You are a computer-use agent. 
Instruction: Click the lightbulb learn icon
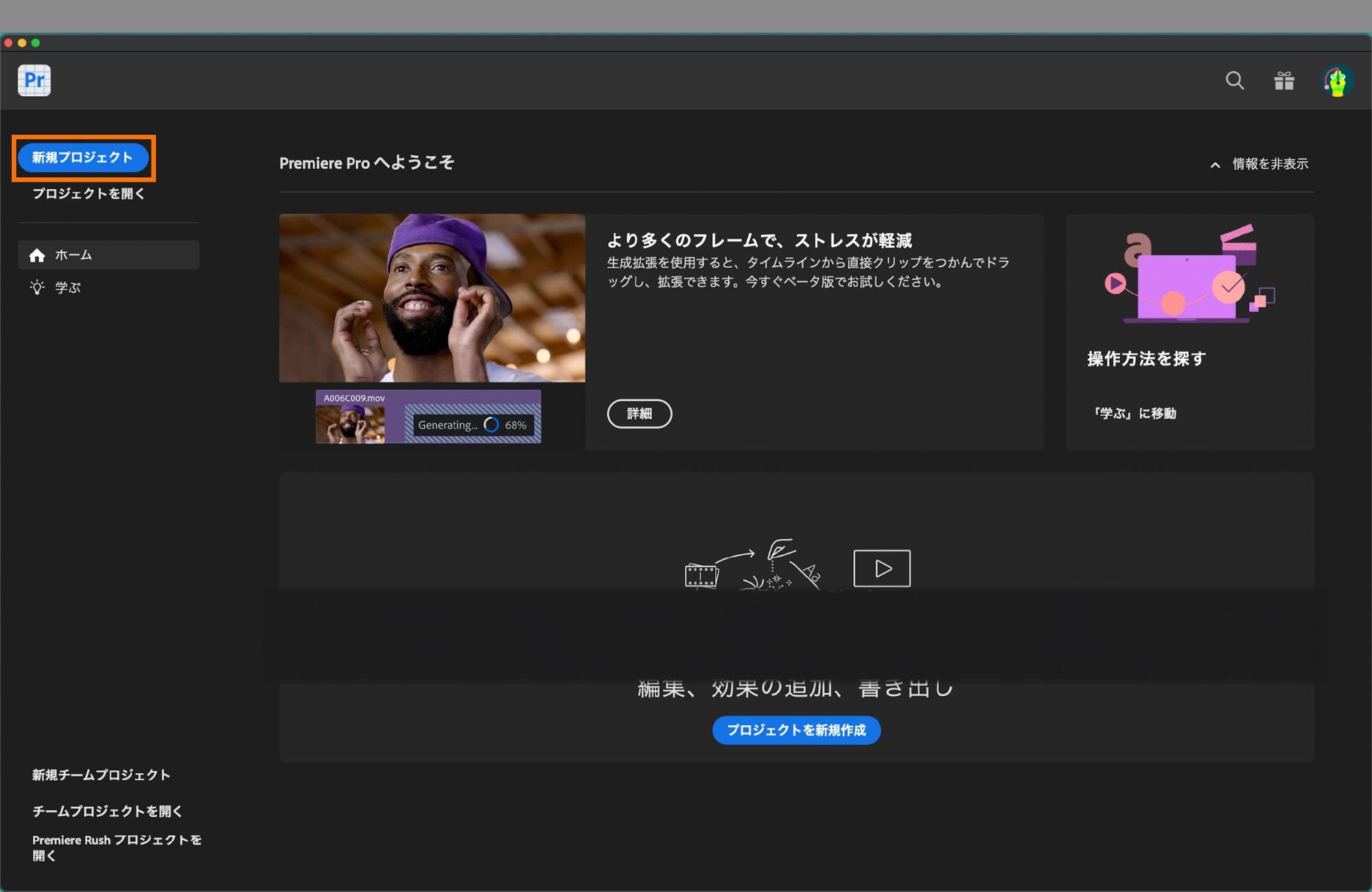tap(37, 288)
